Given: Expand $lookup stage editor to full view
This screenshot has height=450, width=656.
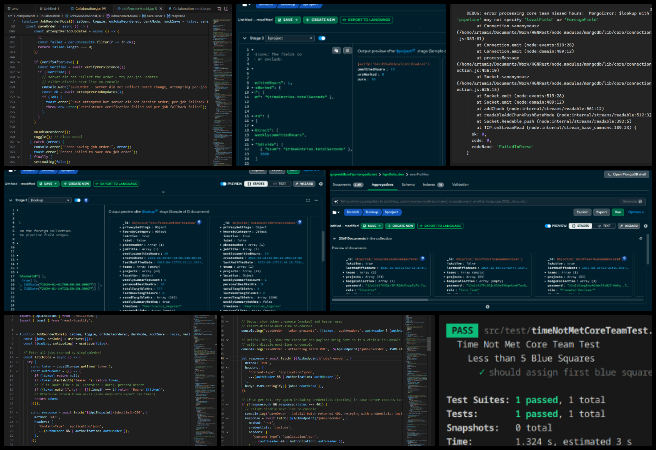Looking at the screenshot, I should click(308, 200).
